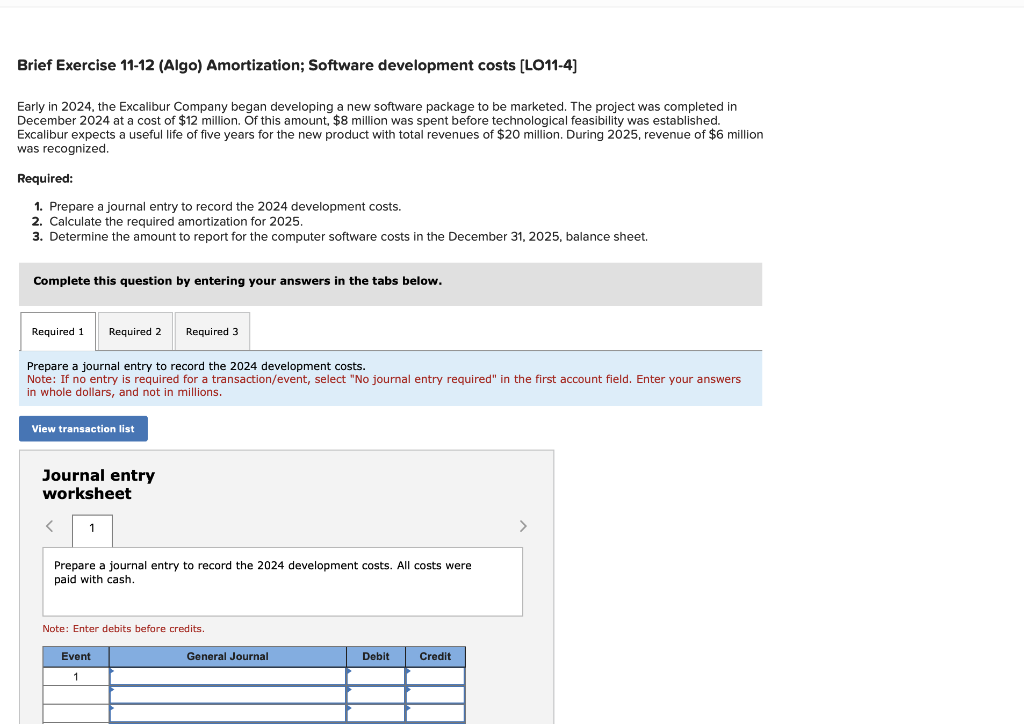Click the next worksheet navigation arrow
1024x724 pixels.
[522, 526]
